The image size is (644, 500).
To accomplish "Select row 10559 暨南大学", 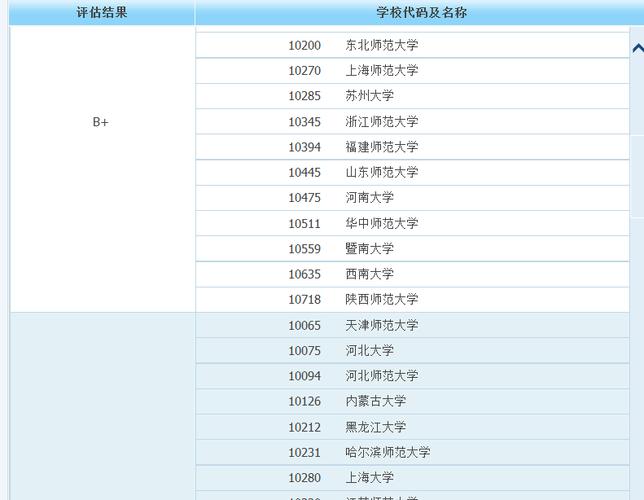I will [412, 249].
